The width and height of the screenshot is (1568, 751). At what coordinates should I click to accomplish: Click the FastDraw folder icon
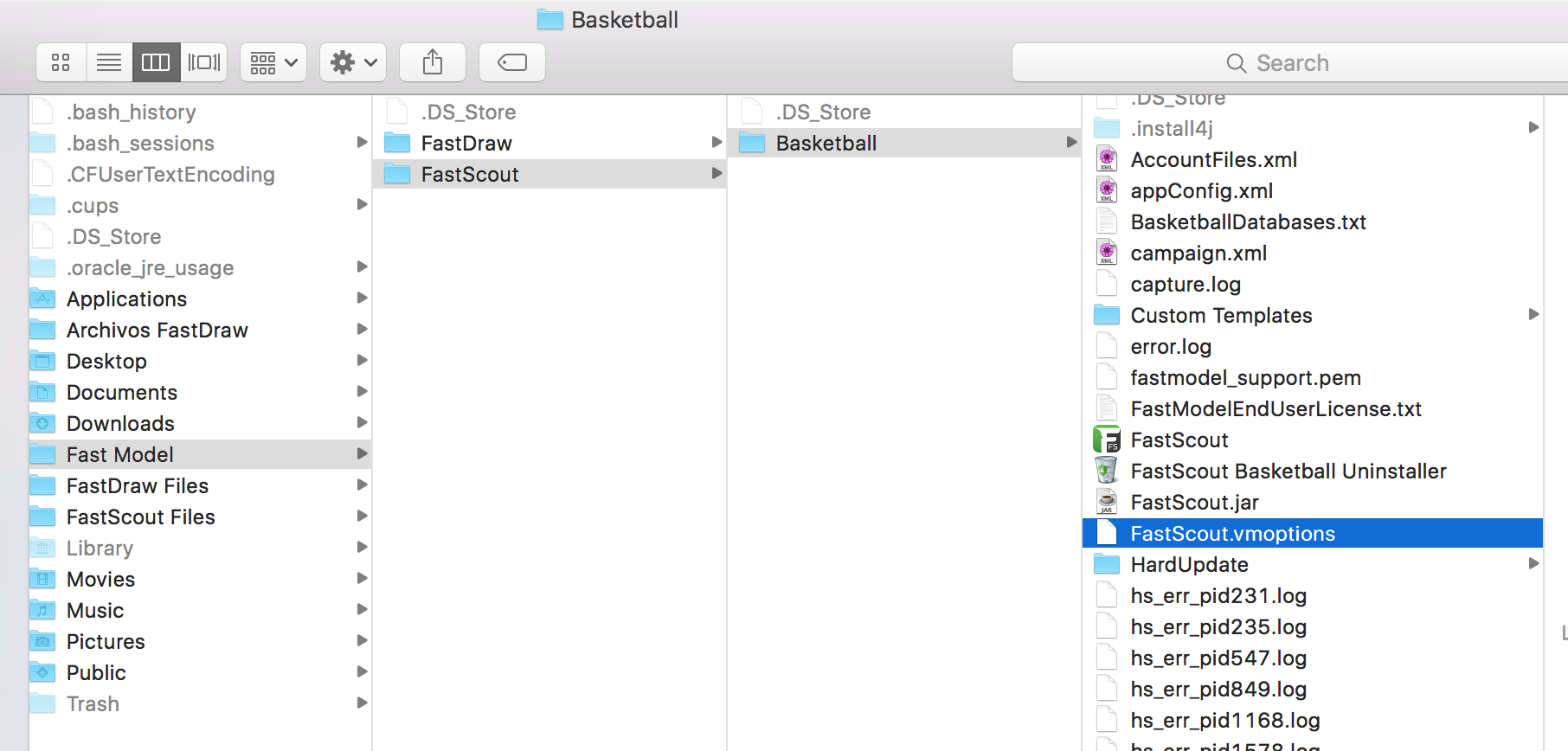click(397, 144)
